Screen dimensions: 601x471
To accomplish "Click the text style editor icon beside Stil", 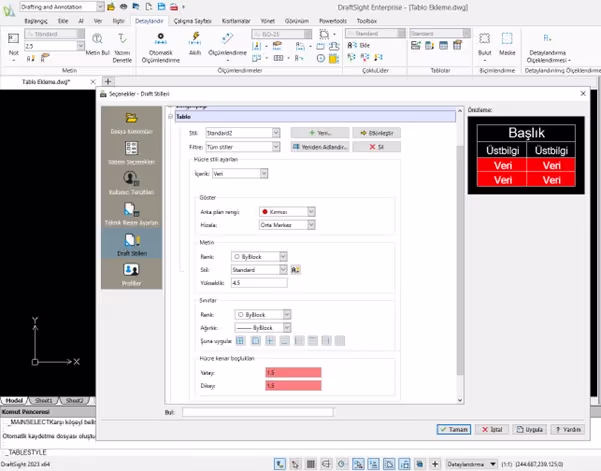I will (295, 270).
